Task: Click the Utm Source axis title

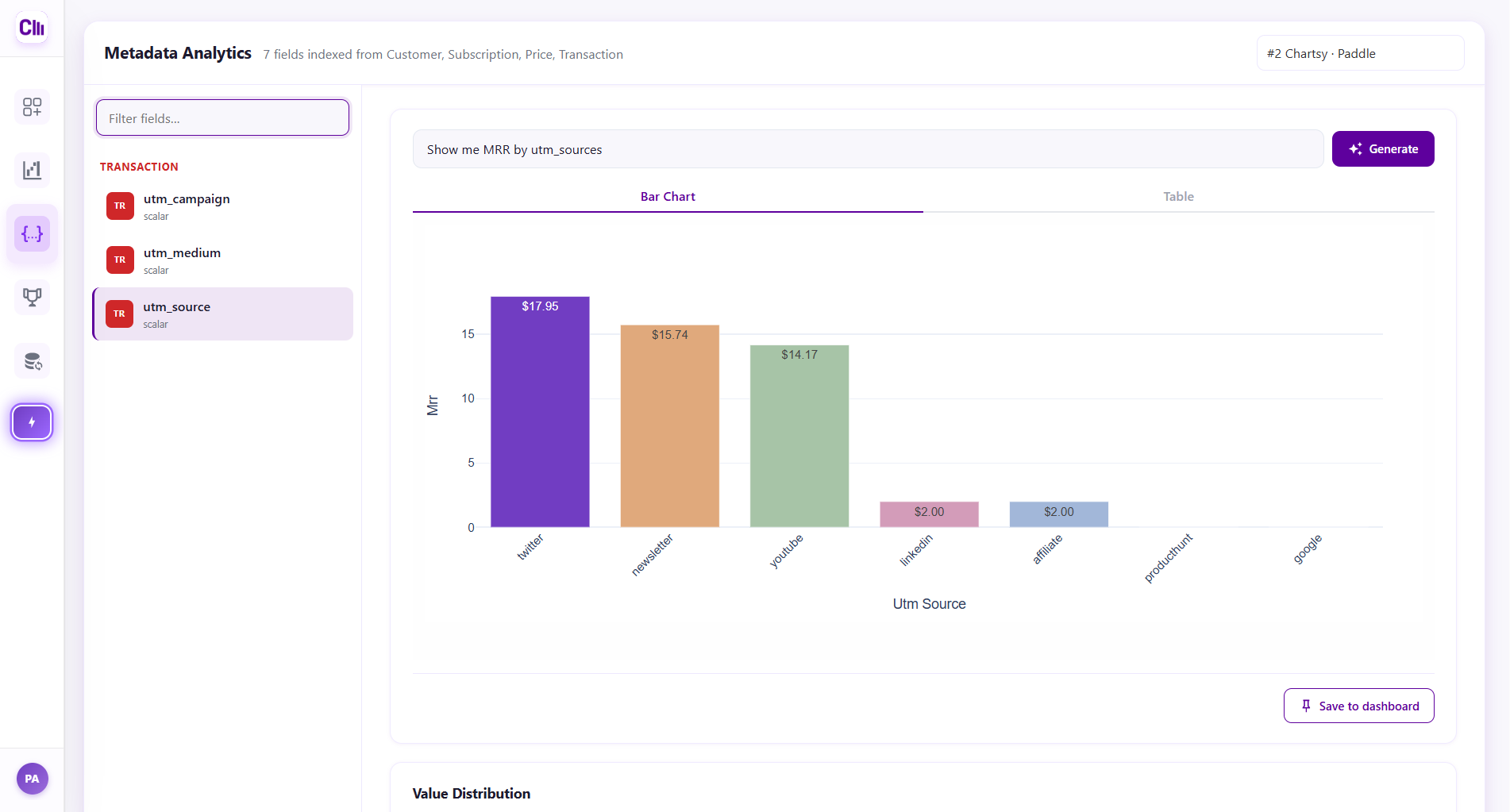Action: click(x=929, y=604)
